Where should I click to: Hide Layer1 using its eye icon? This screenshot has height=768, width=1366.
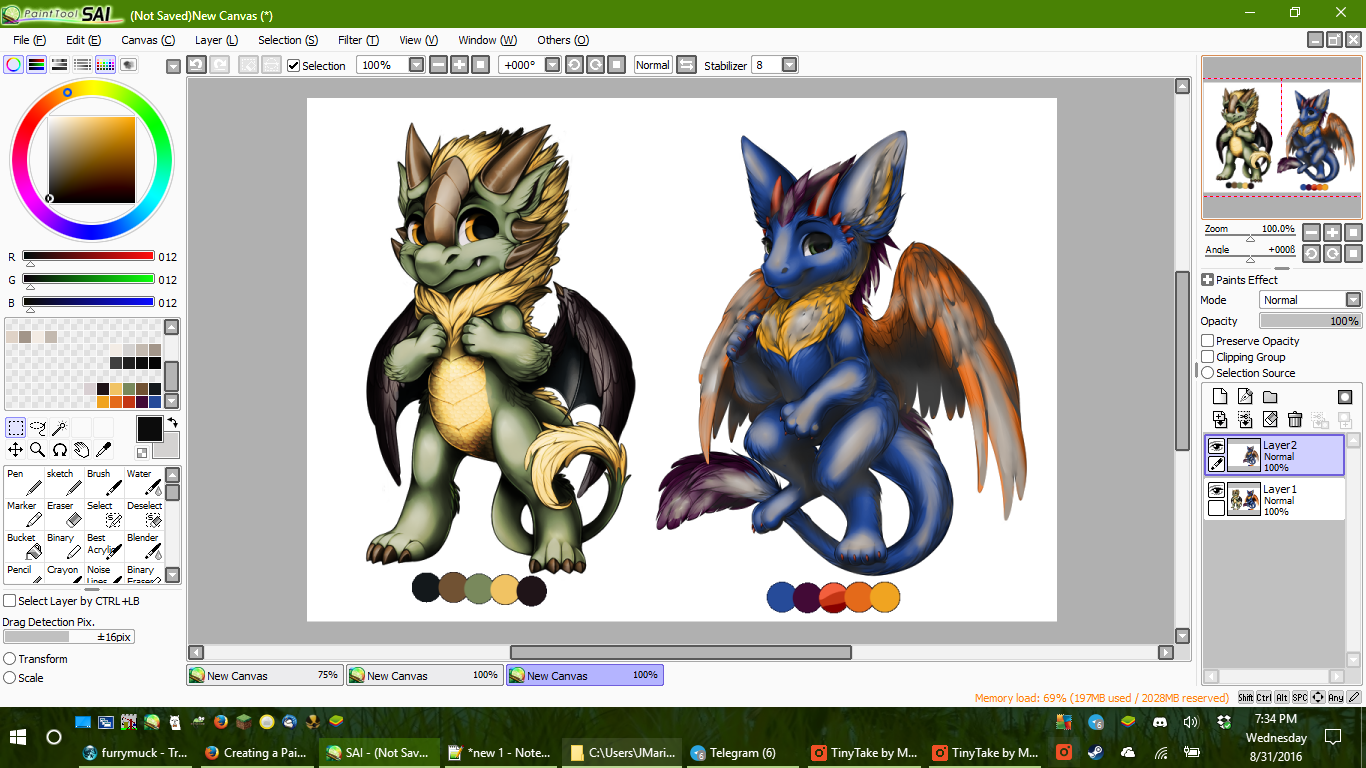(x=1216, y=490)
